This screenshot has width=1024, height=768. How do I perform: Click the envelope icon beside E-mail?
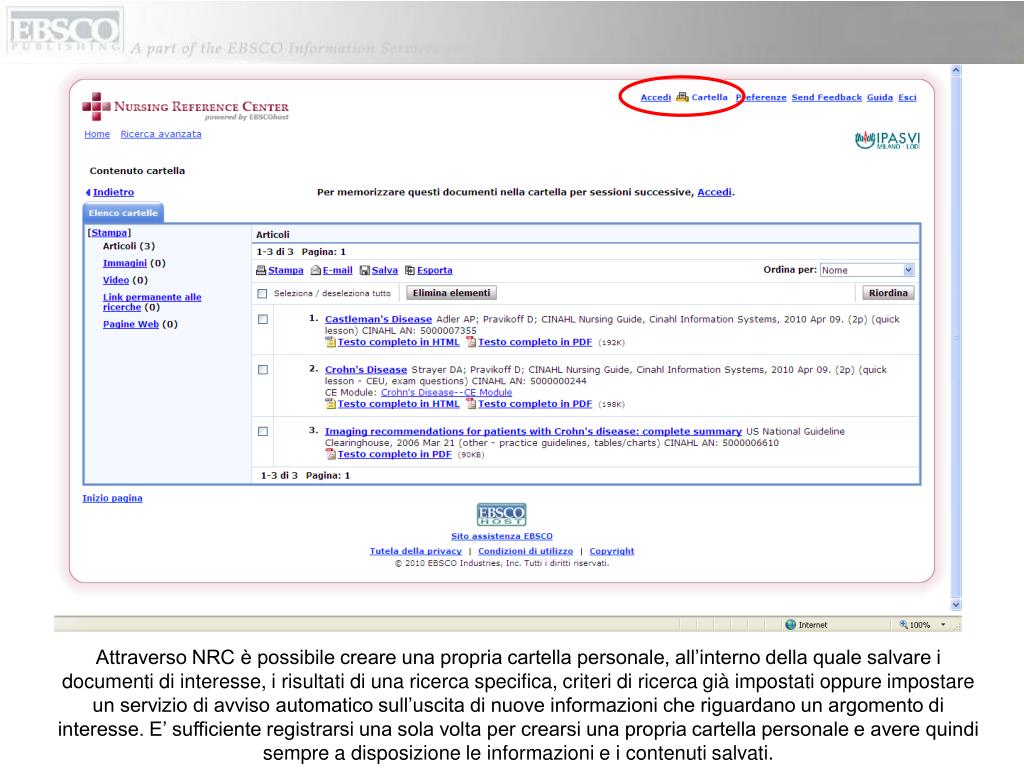tap(316, 270)
